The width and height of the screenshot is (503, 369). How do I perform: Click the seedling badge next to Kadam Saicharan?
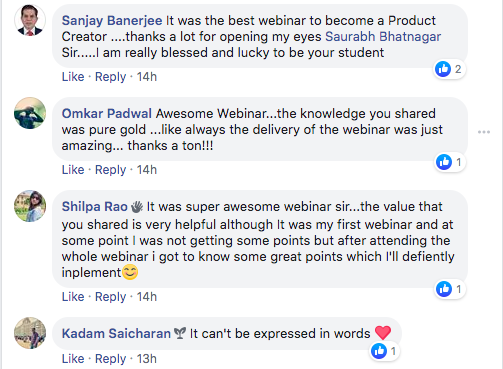tap(180, 333)
